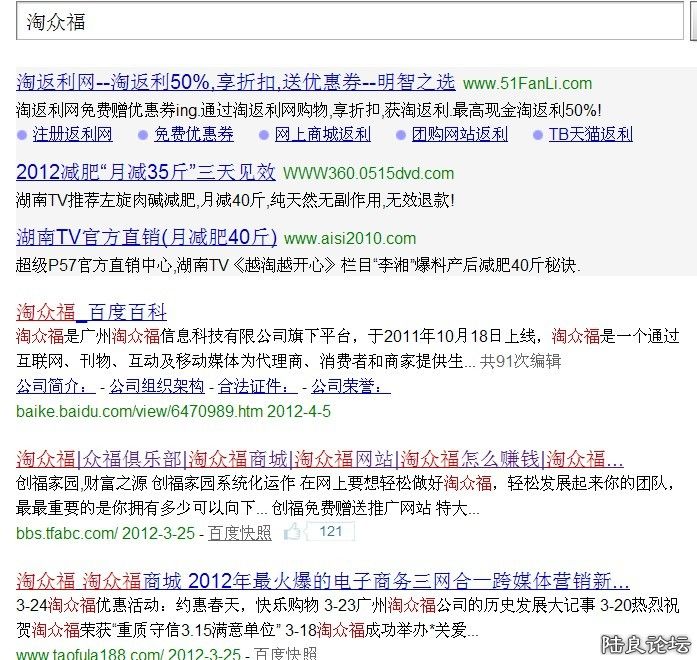Screen dimensions: 697x660
Task: Open the 淘众福商城 2012年最火爆 result title
Action: coord(323,581)
